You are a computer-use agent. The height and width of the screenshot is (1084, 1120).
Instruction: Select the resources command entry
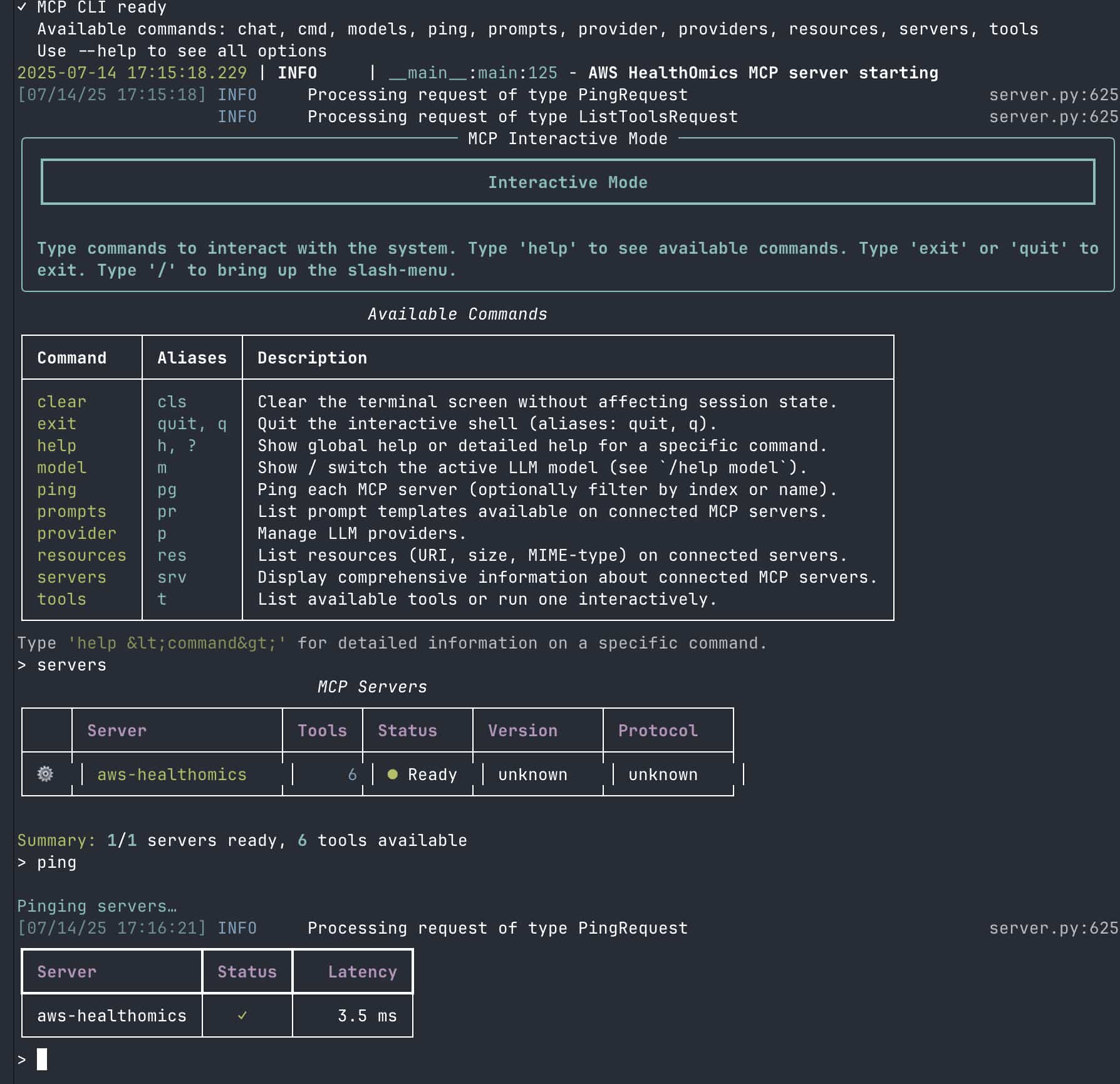[81, 555]
